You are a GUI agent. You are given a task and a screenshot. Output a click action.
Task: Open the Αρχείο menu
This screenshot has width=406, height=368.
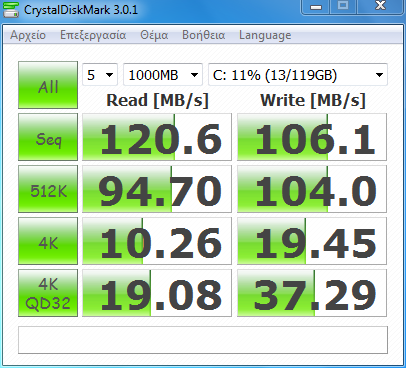(28, 35)
